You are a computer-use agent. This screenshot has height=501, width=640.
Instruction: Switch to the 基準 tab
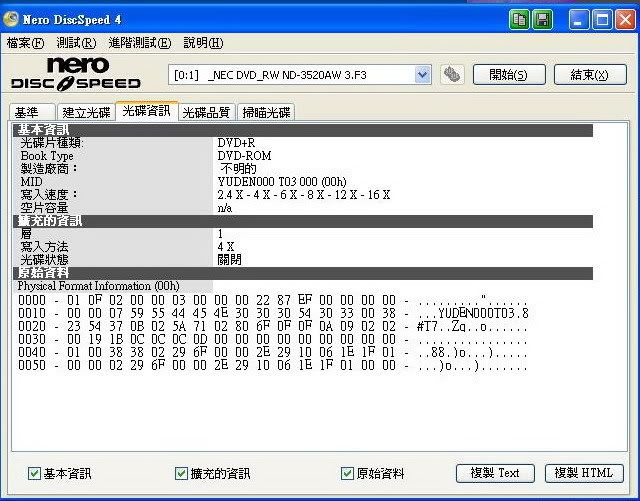[32, 112]
